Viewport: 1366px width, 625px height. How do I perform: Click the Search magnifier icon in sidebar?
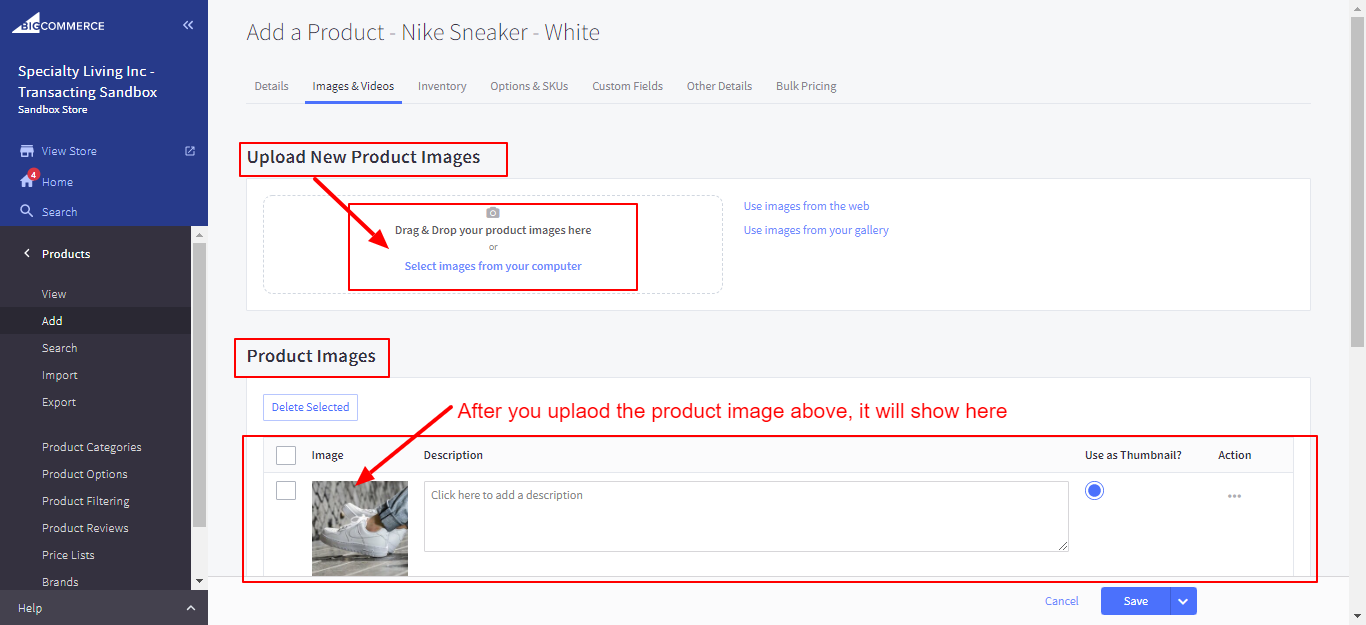[x=27, y=211]
